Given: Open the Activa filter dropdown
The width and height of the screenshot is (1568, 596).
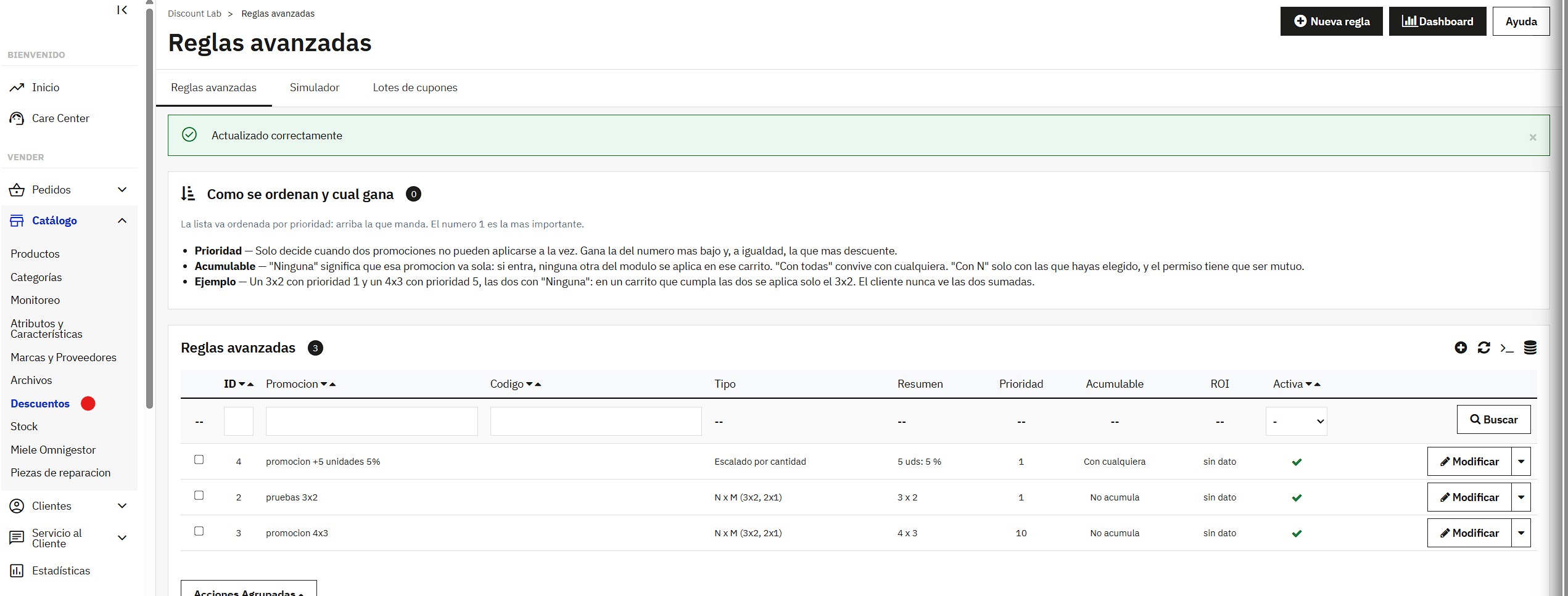Looking at the screenshot, I should (1296, 422).
